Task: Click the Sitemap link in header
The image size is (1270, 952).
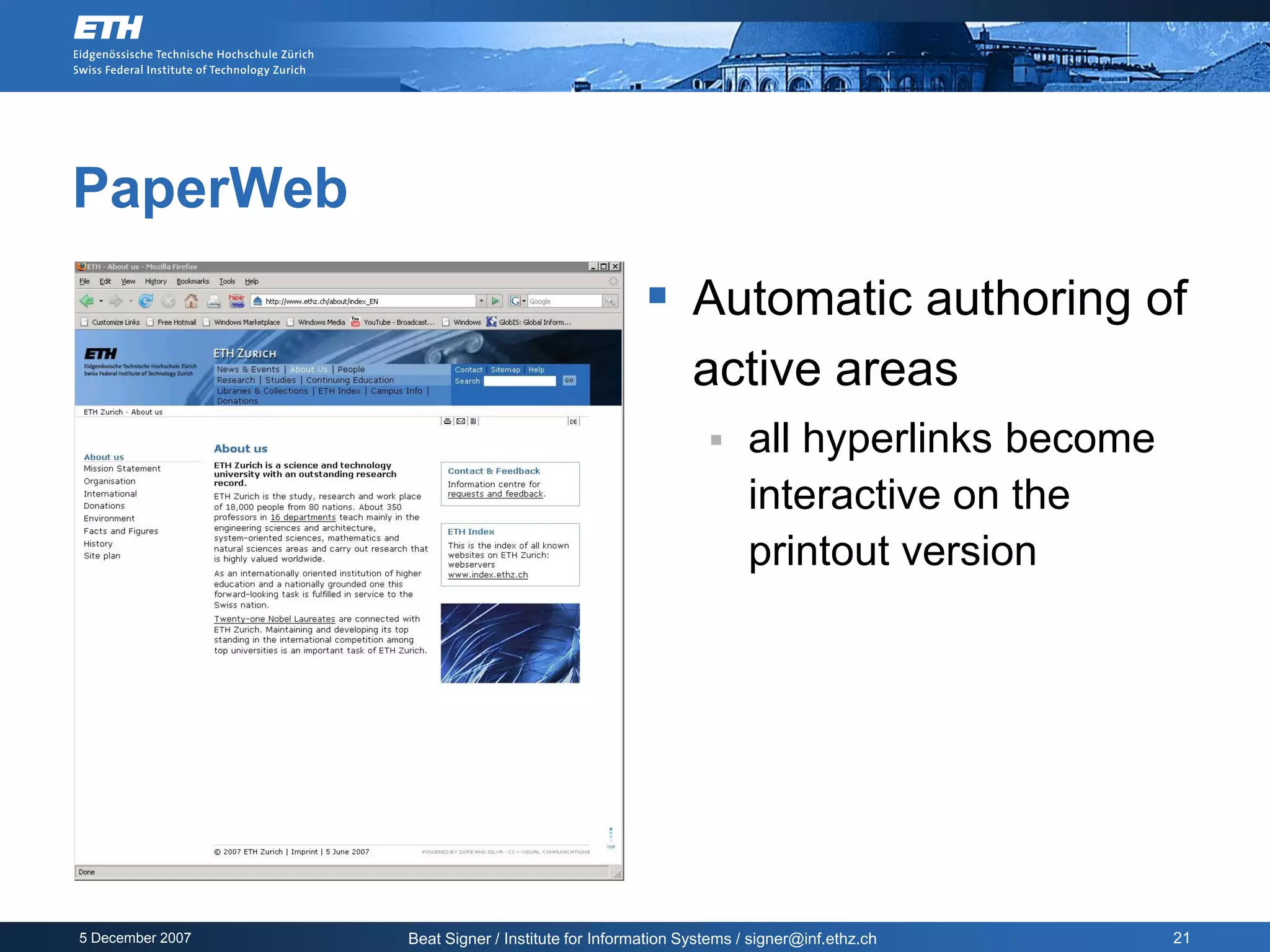Action: click(x=505, y=369)
